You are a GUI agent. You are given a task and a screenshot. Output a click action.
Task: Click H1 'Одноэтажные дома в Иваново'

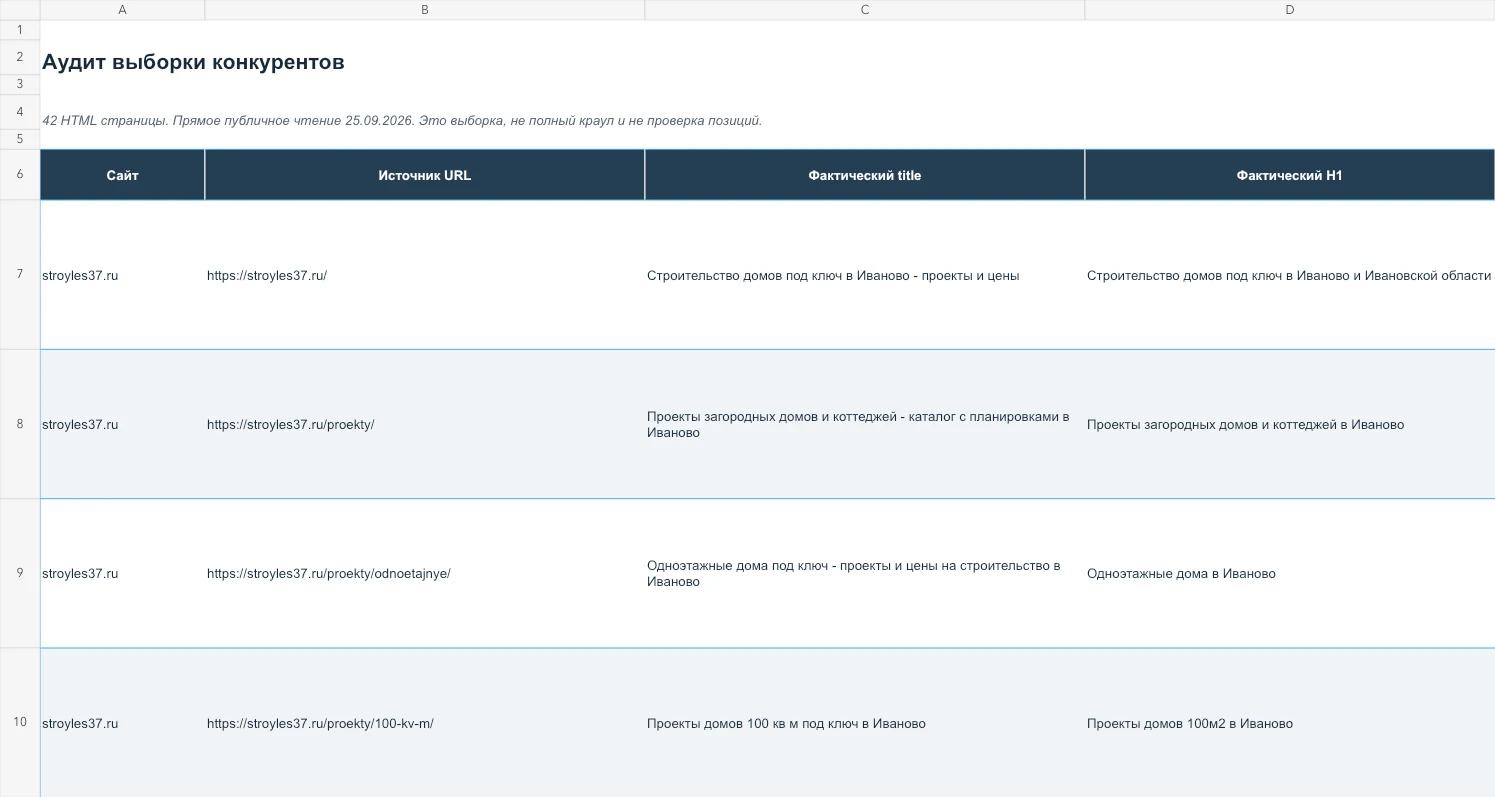tap(1181, 574)
